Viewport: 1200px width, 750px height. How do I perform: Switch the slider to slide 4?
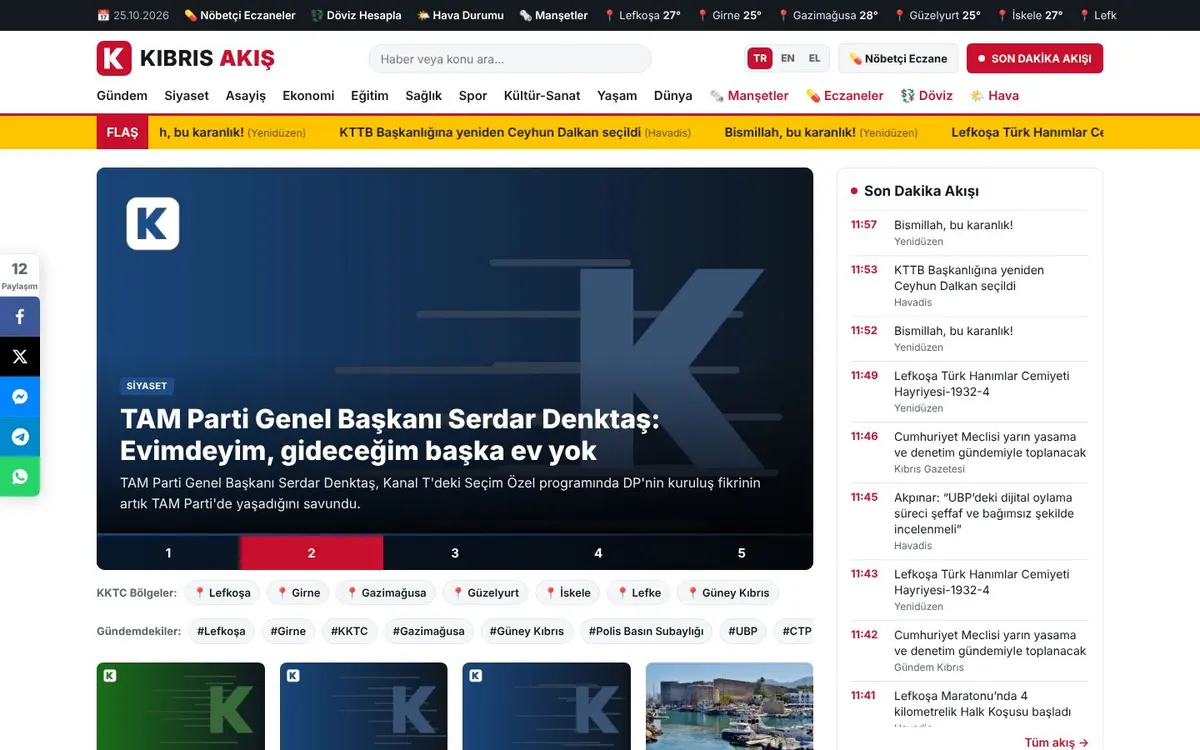(x=598, y=553)
